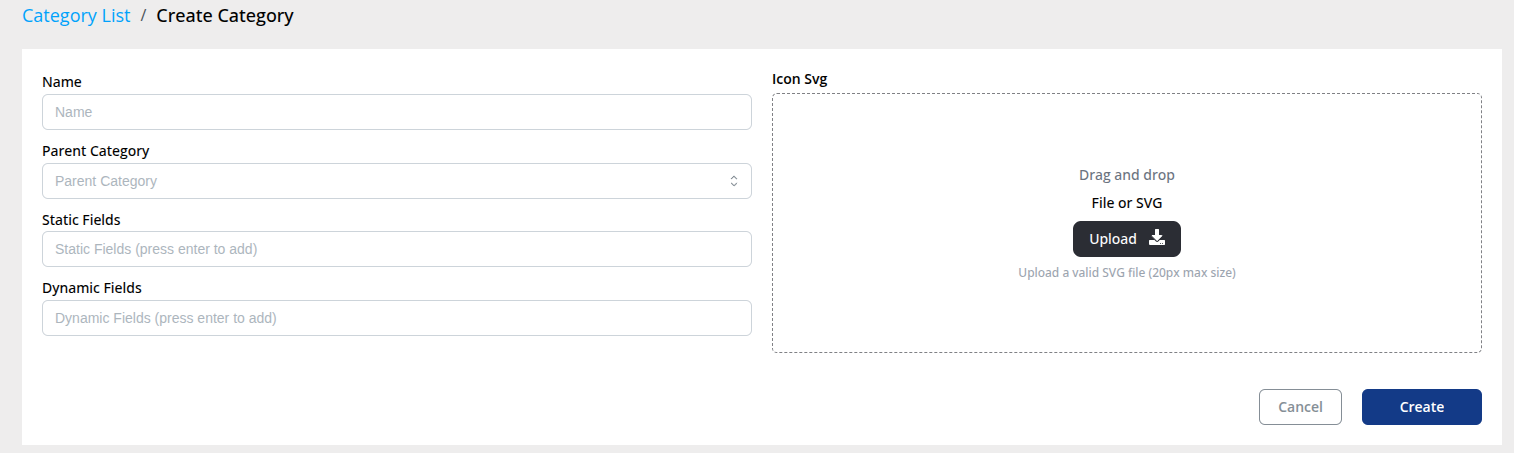
Task: Click the Parent Category up-down chevron icon
Action: [x=733, y=181]
